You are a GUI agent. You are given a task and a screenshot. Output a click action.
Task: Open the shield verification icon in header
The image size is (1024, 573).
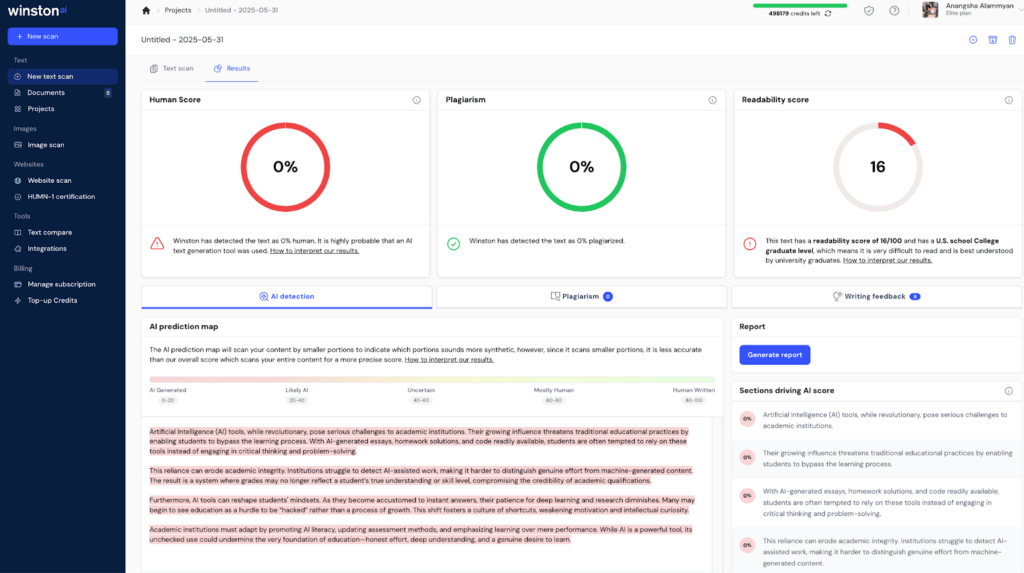tap(868, 10)
